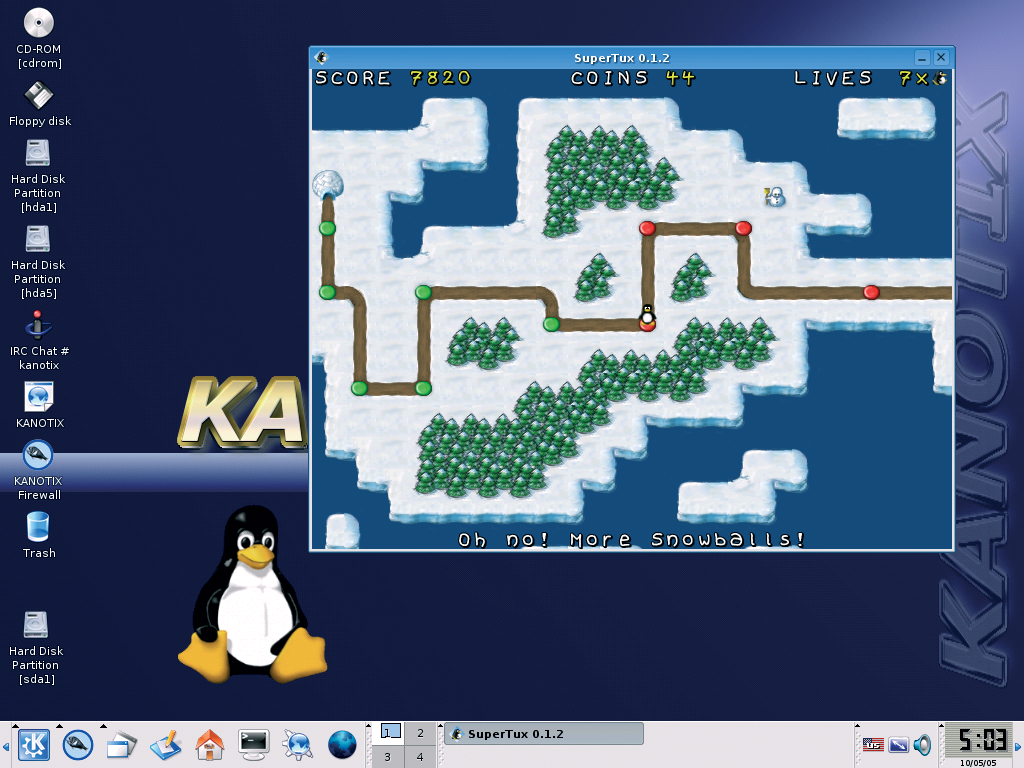Launch the text editor pencil icon
This screenshot has height=768, width=1024.
pyautogui.click(x=165, y=745)
